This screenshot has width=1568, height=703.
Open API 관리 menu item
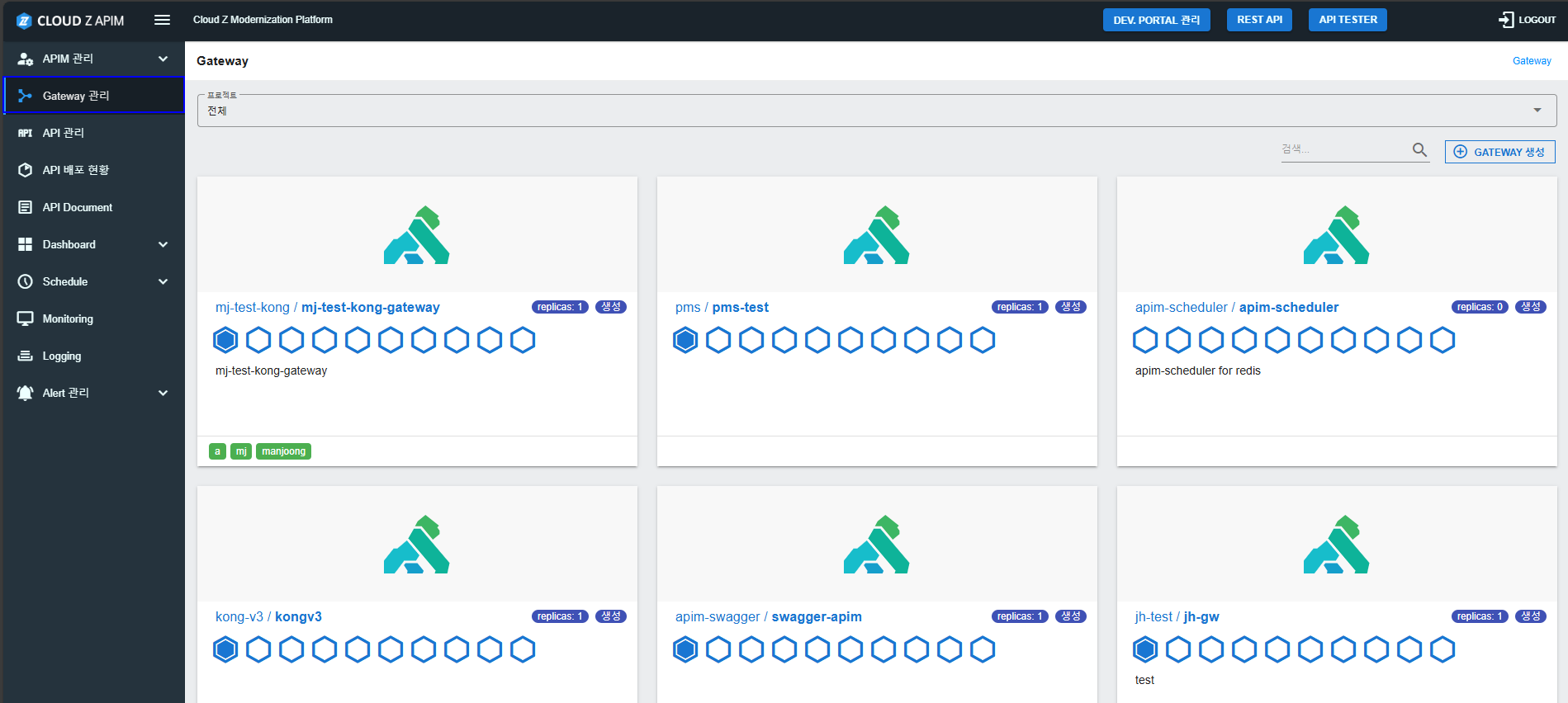pos(94,133)
